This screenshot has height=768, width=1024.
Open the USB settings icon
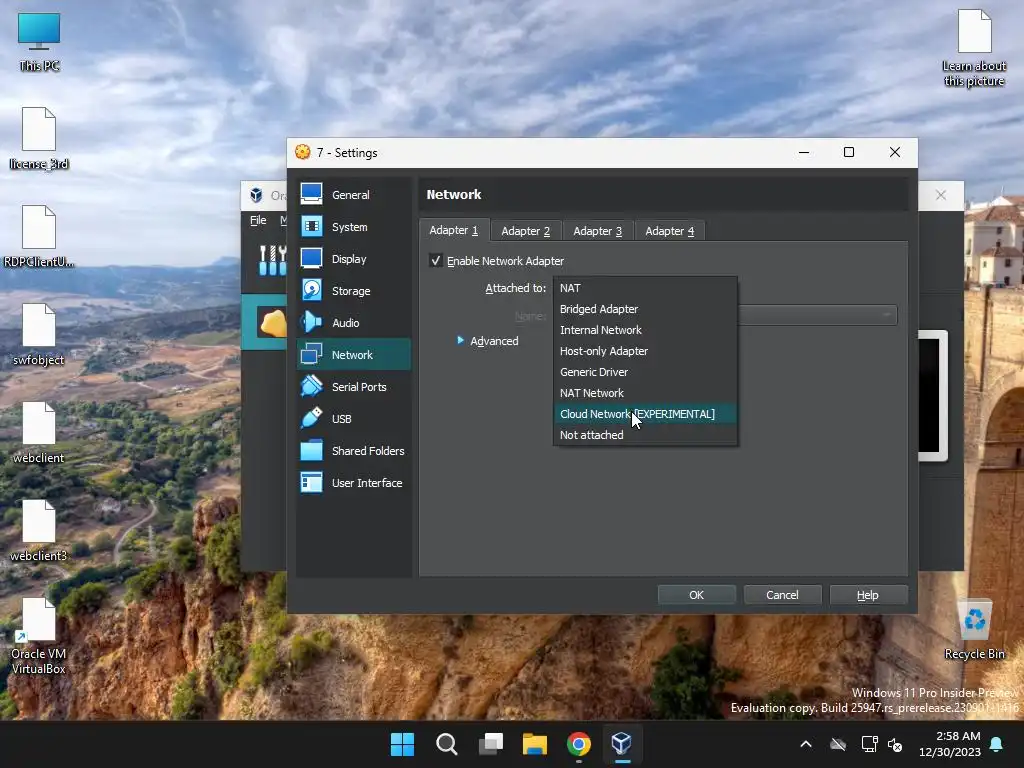coord(312,418)
